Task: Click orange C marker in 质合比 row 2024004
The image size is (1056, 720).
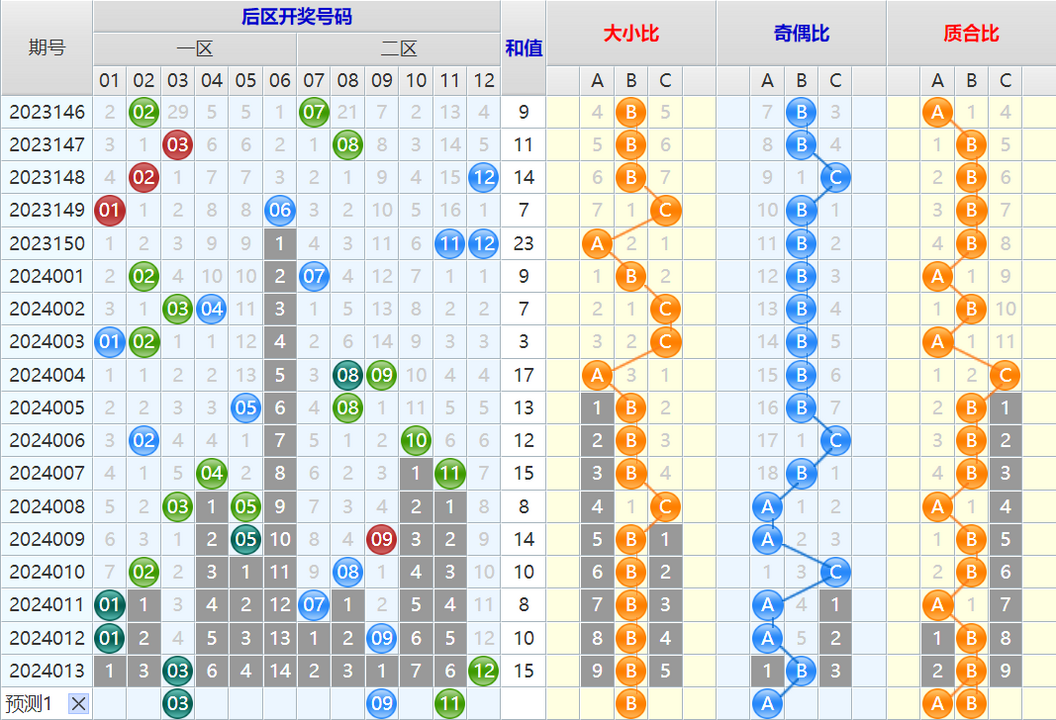Action: click(1005, 375)
